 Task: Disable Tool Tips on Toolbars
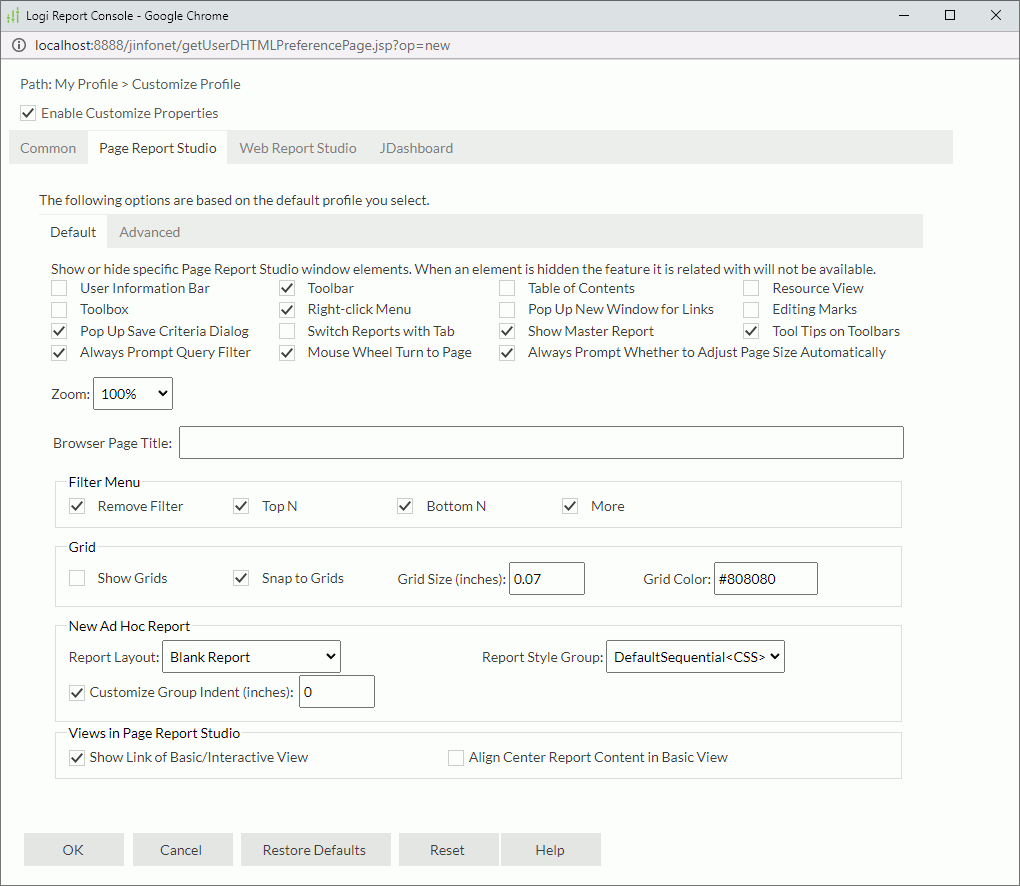coord(752,331)
